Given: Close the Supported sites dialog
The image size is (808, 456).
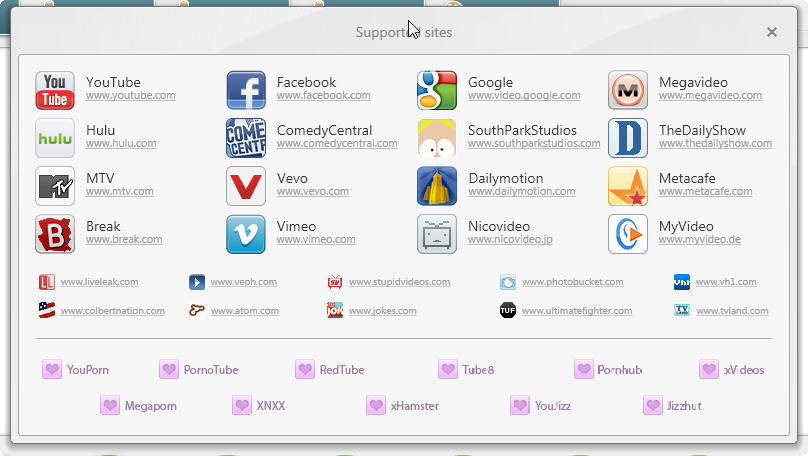Looking at the screenshot, I should (771, 32).
